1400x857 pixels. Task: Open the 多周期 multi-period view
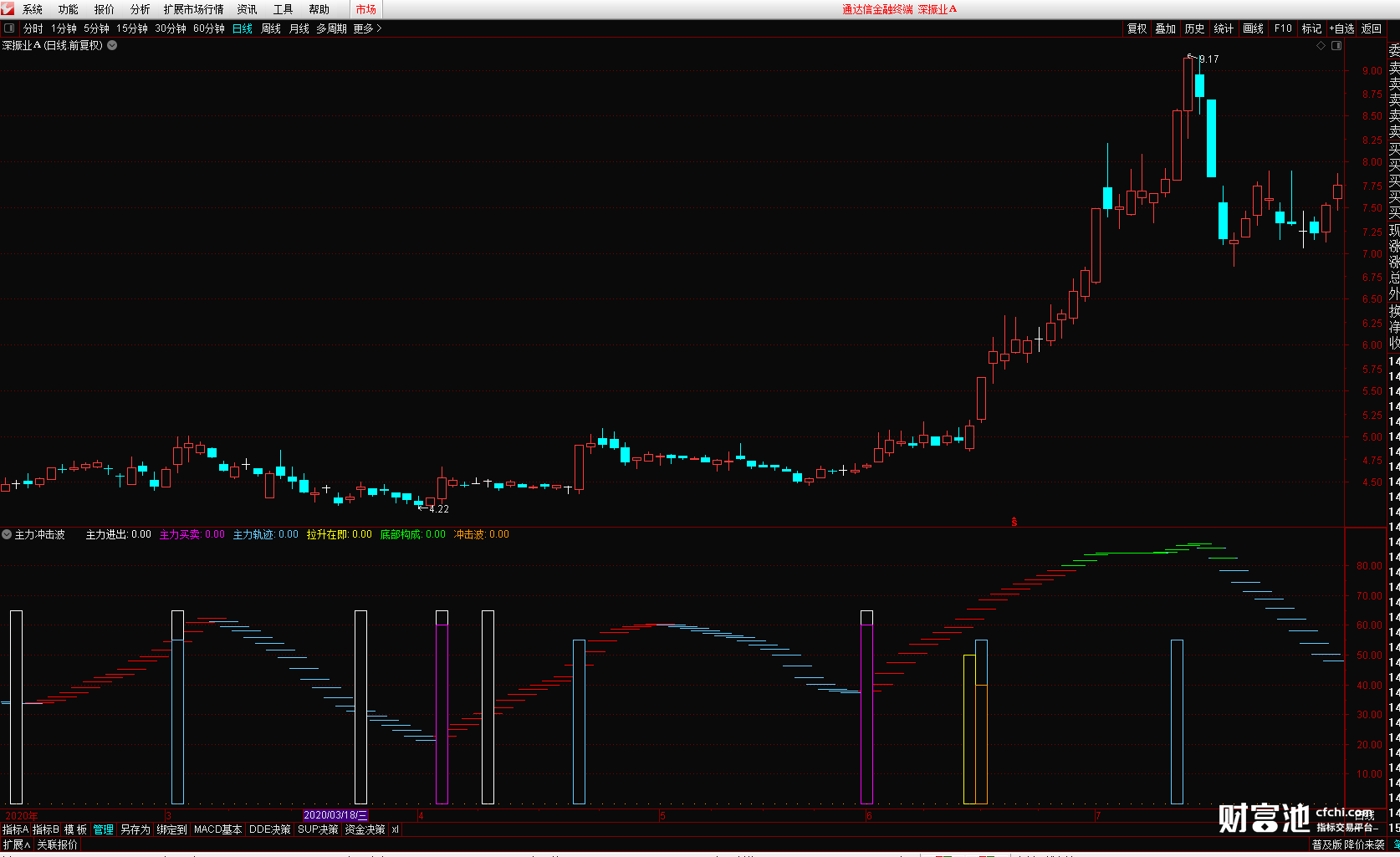pyautogui.click(x=331, y=28)
